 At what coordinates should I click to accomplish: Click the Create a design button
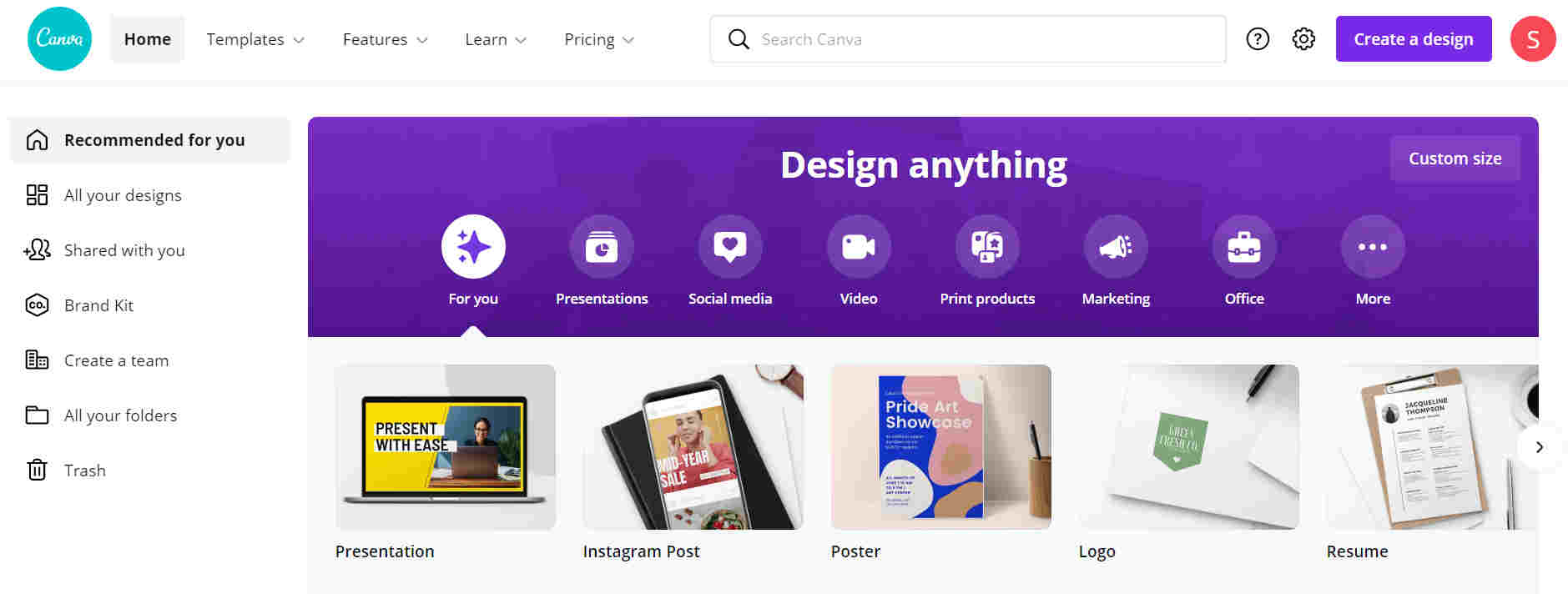pos(1413,38)
